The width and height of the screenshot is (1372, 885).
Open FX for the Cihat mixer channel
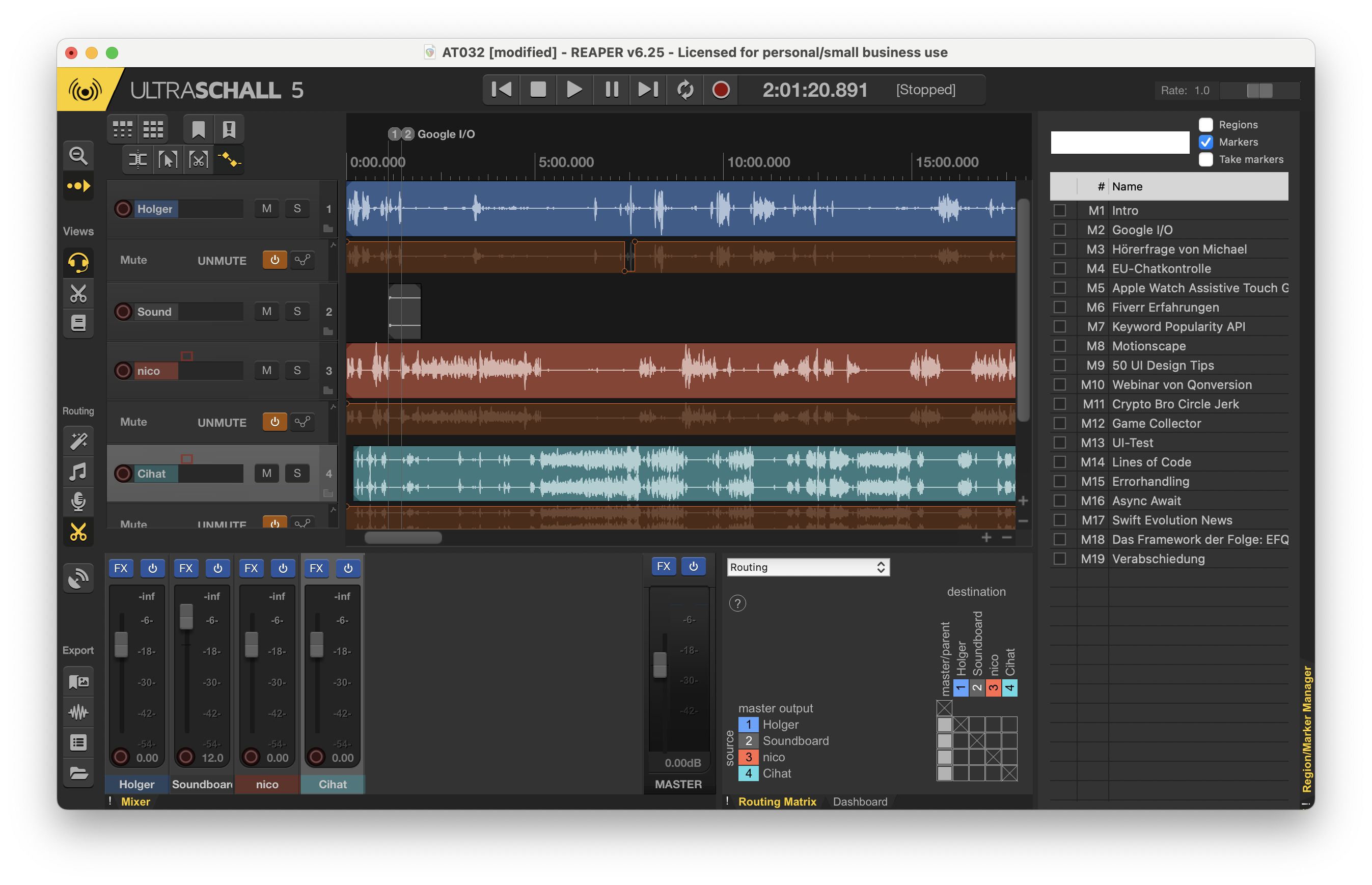click(316, 568)
